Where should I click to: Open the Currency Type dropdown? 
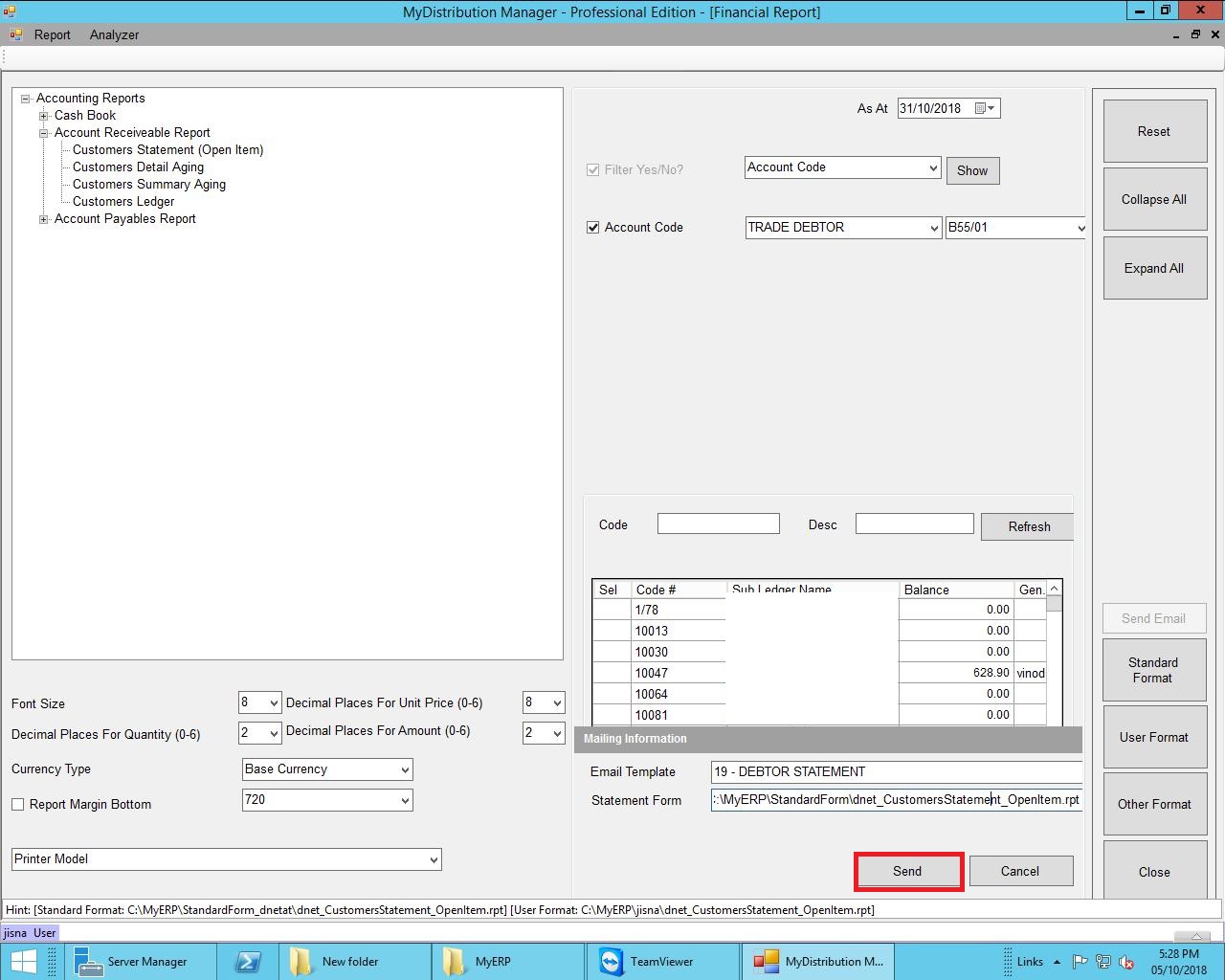click(x=404, y=769)
